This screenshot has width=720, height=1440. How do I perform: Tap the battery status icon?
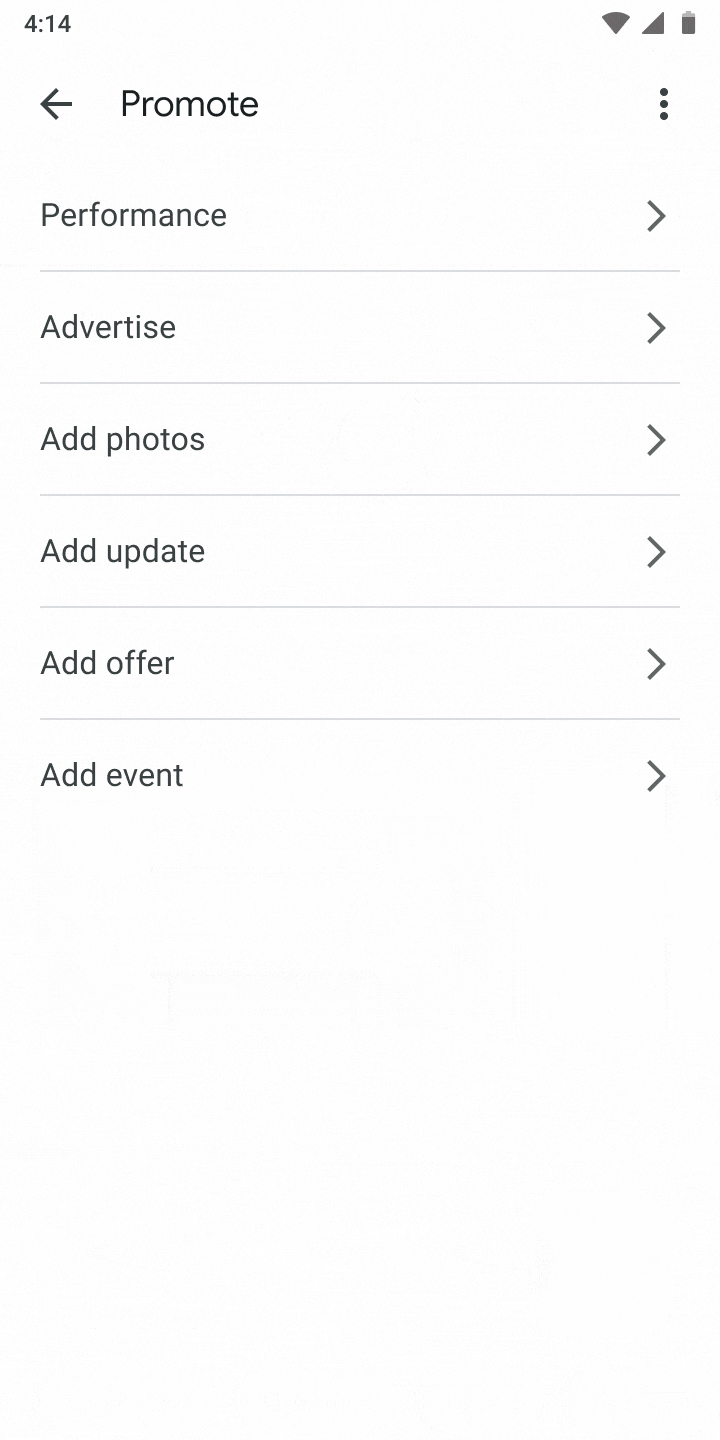coord(688,23)
